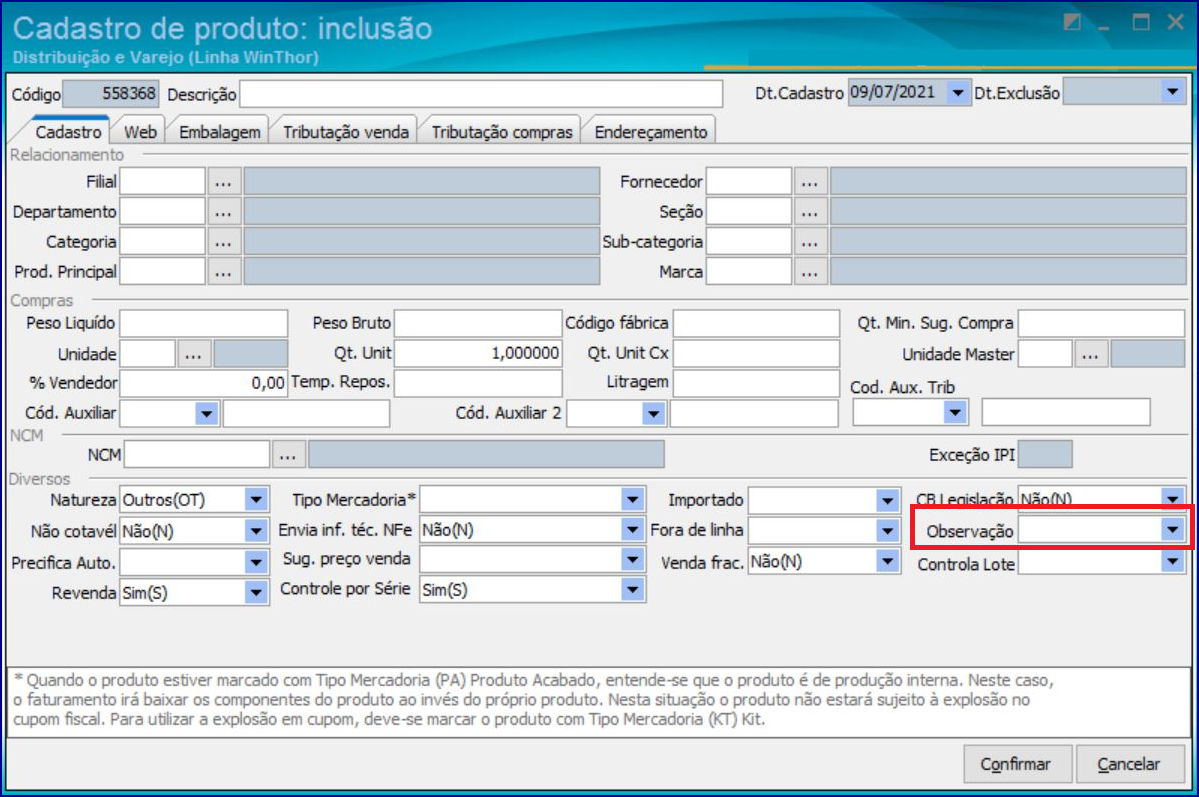Open Seção lookup ellipsis button
The height and width of the screenshot is (797, 1199).
pyautogui.click(x=811, y=212)
